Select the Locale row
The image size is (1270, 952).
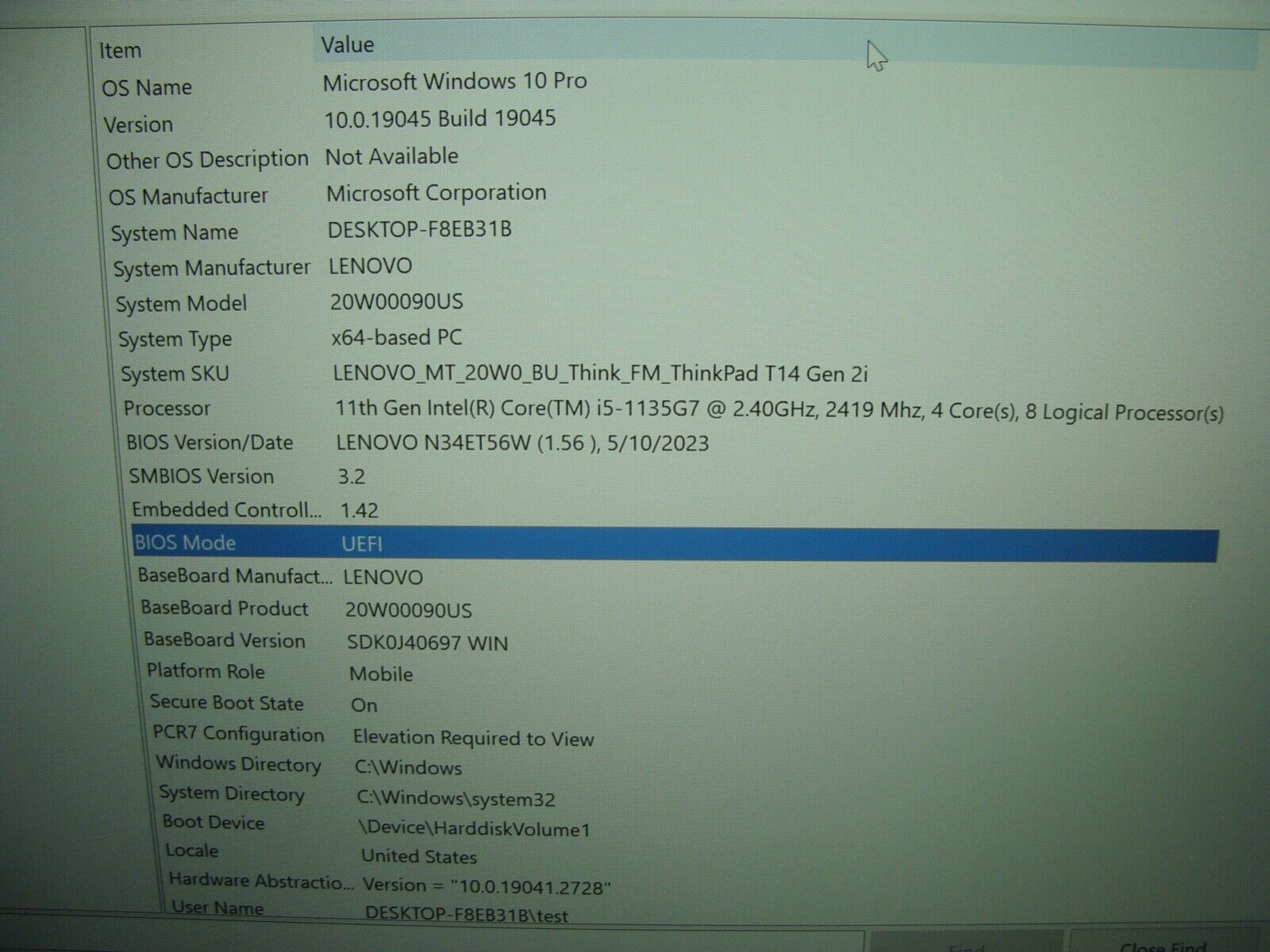coord(675,854)
